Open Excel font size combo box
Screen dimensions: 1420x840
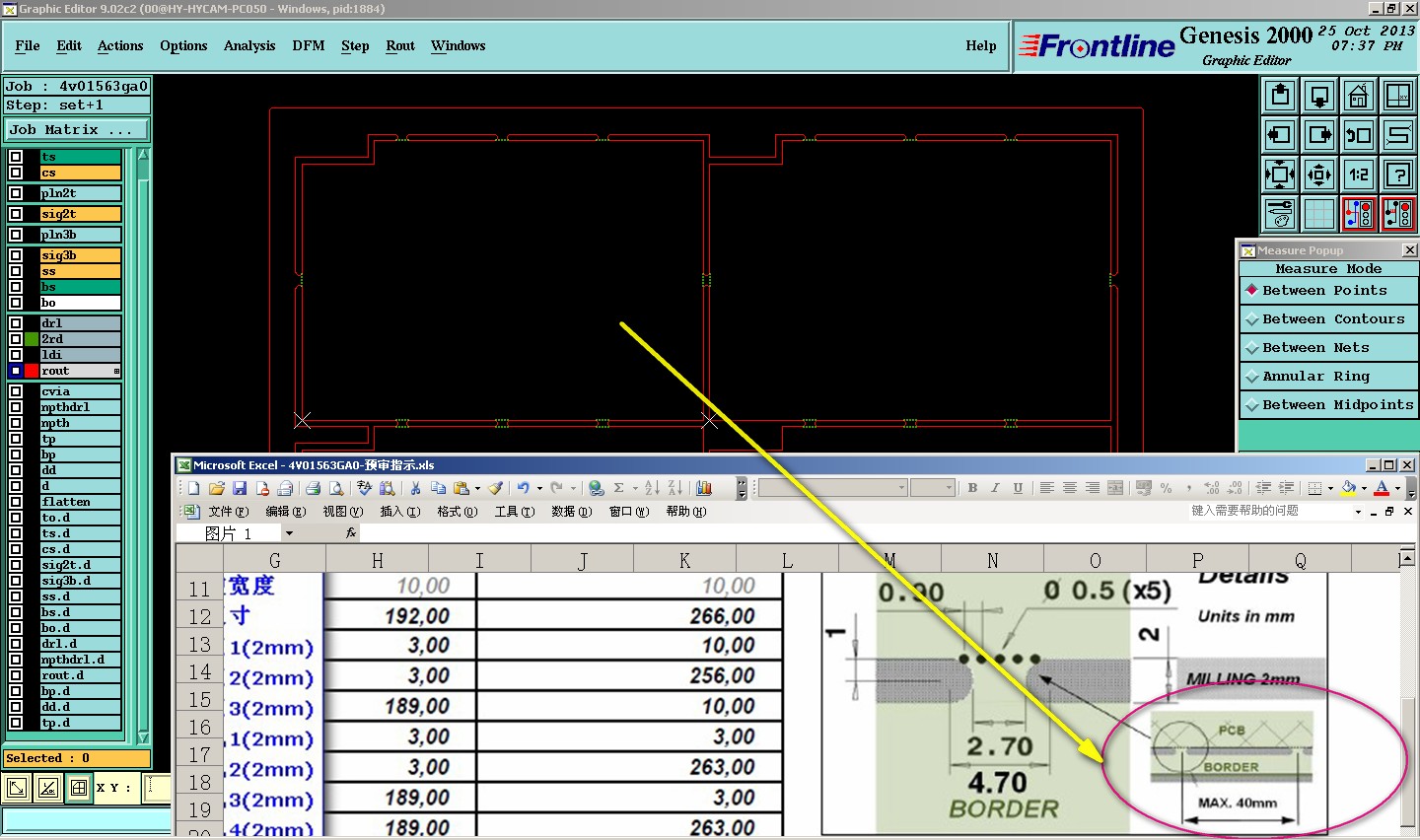932,488
